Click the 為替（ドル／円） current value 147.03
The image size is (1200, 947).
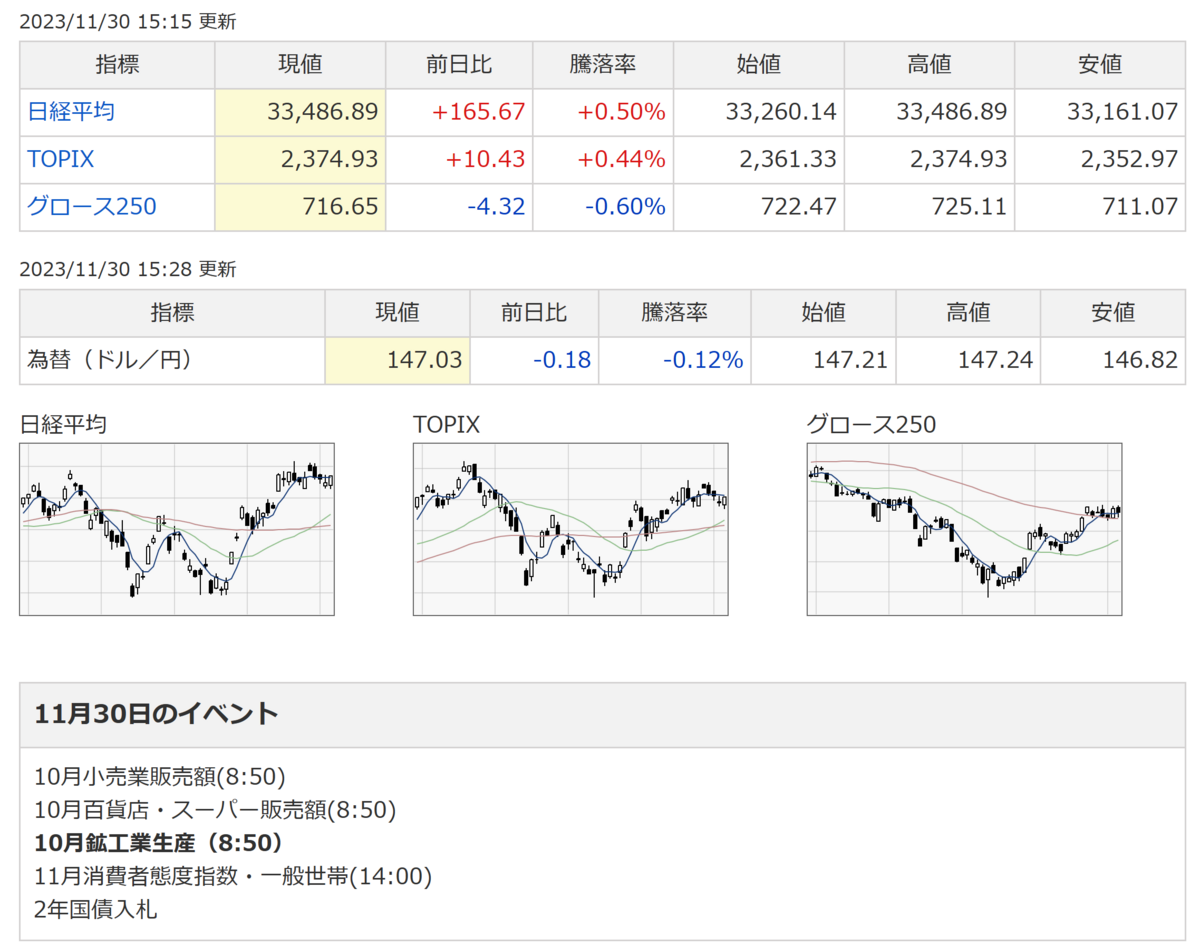(425, 360)
